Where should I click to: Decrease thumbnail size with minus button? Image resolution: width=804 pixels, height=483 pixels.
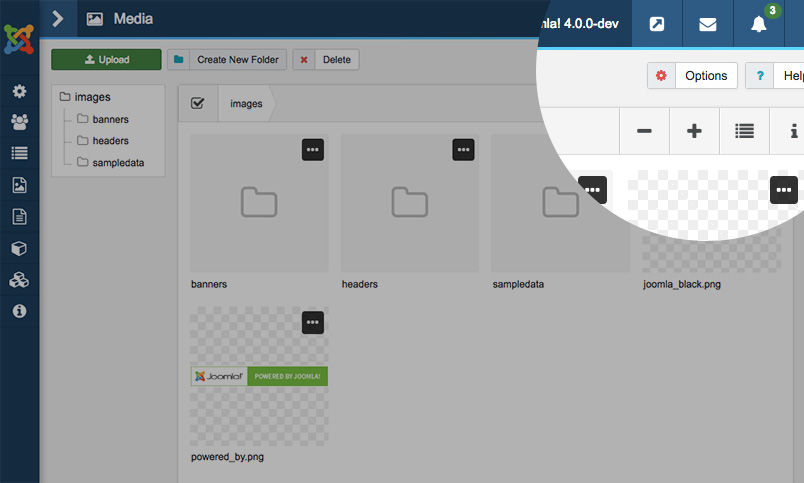(x=644, y=131)
